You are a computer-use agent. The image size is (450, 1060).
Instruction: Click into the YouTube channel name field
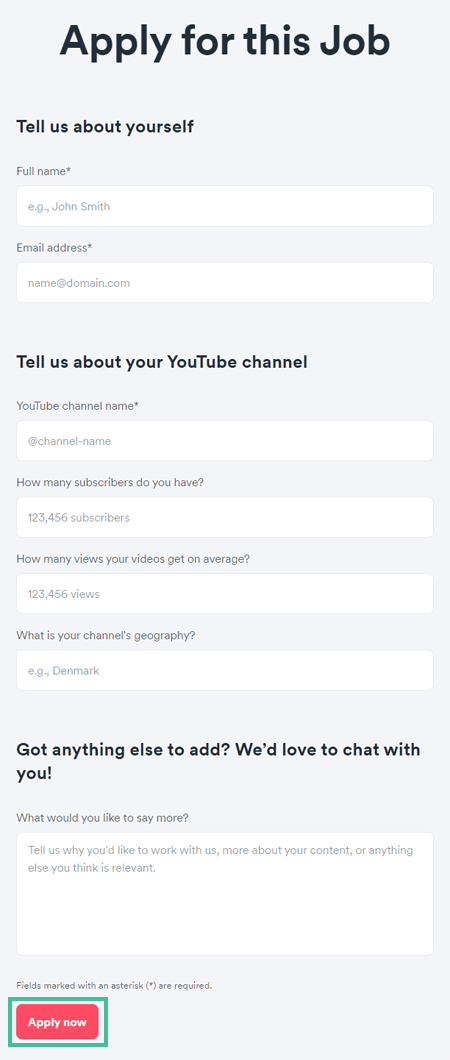tap(225, 441)
